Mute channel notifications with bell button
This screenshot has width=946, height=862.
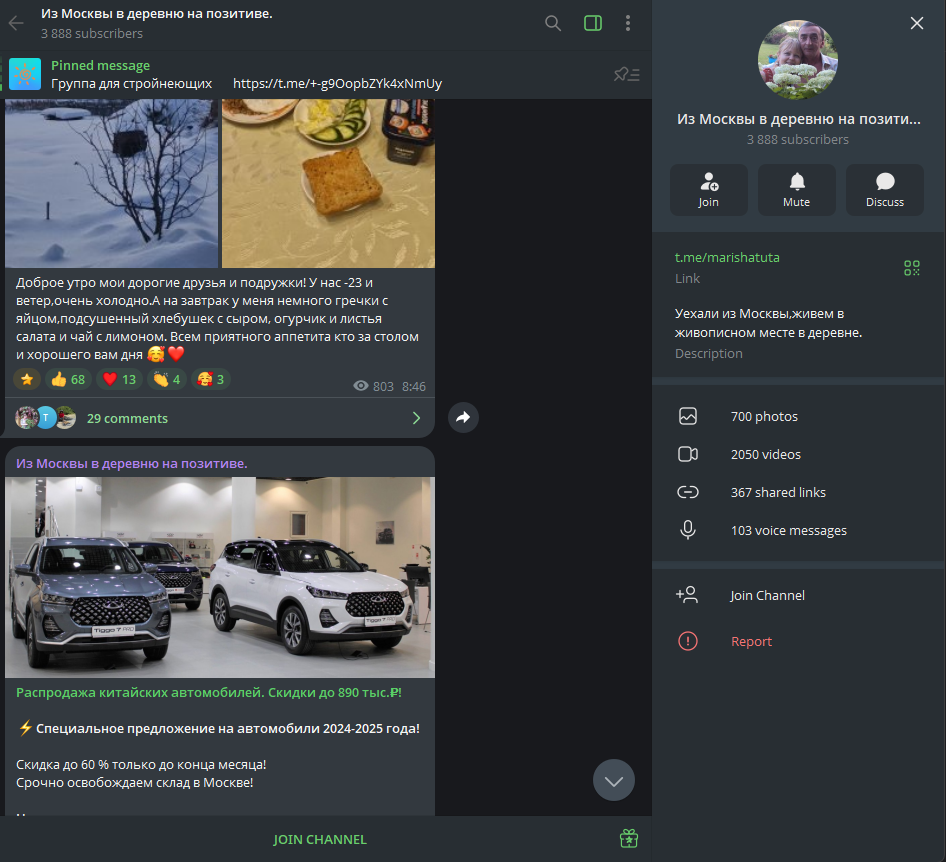[797, 190]
